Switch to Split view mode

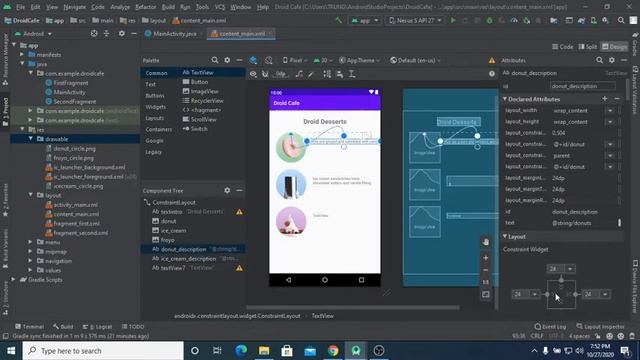(x=588, y=47)
